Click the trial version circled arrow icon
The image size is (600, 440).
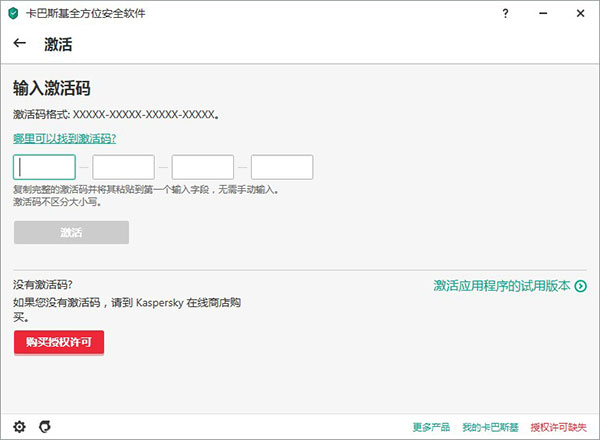[x=580, y=286]
